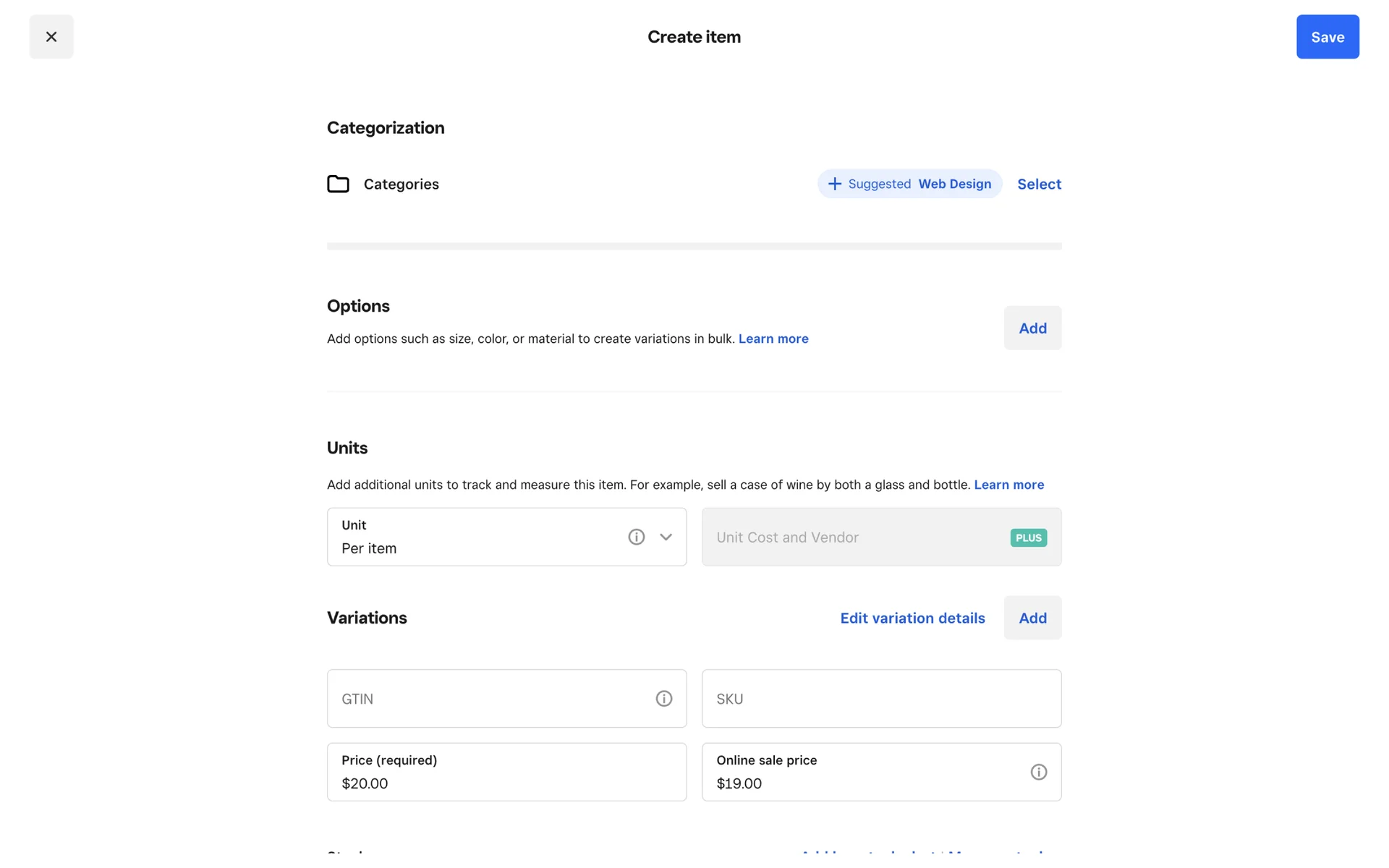Click the Price (required) field
Image resolution: width=1389 pixels, height=868 pixels.
506,772
